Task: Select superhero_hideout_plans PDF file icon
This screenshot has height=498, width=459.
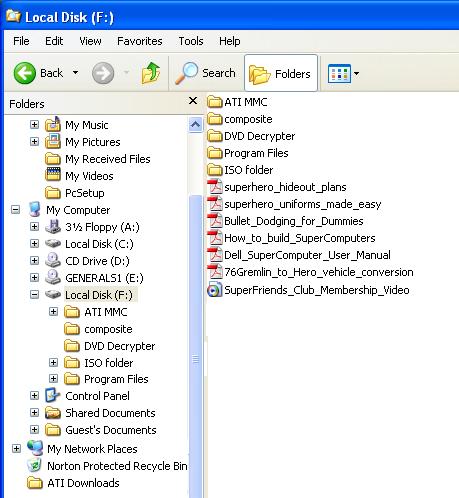Action: (215, 187)
